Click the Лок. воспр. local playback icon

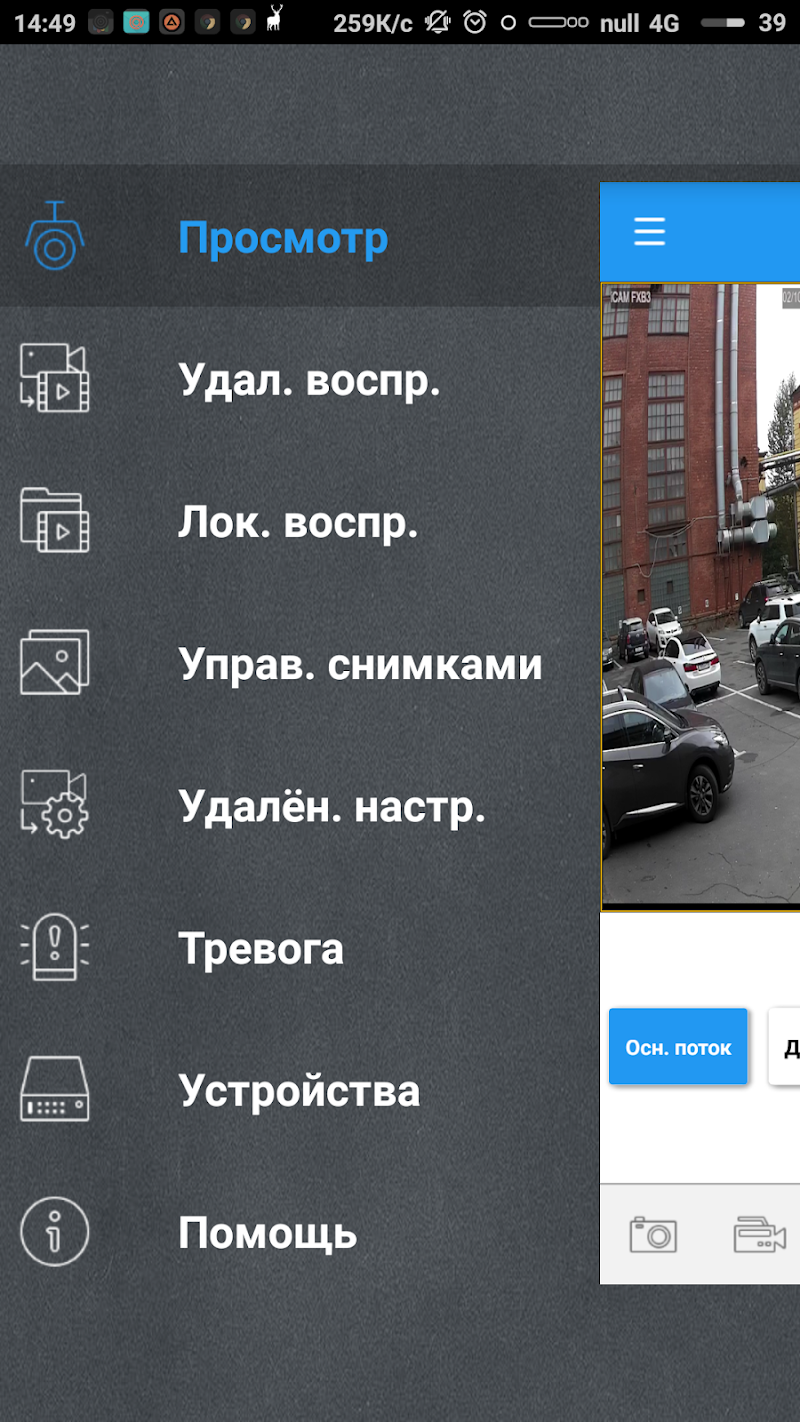pyautogui.click(x=55, y=521)
